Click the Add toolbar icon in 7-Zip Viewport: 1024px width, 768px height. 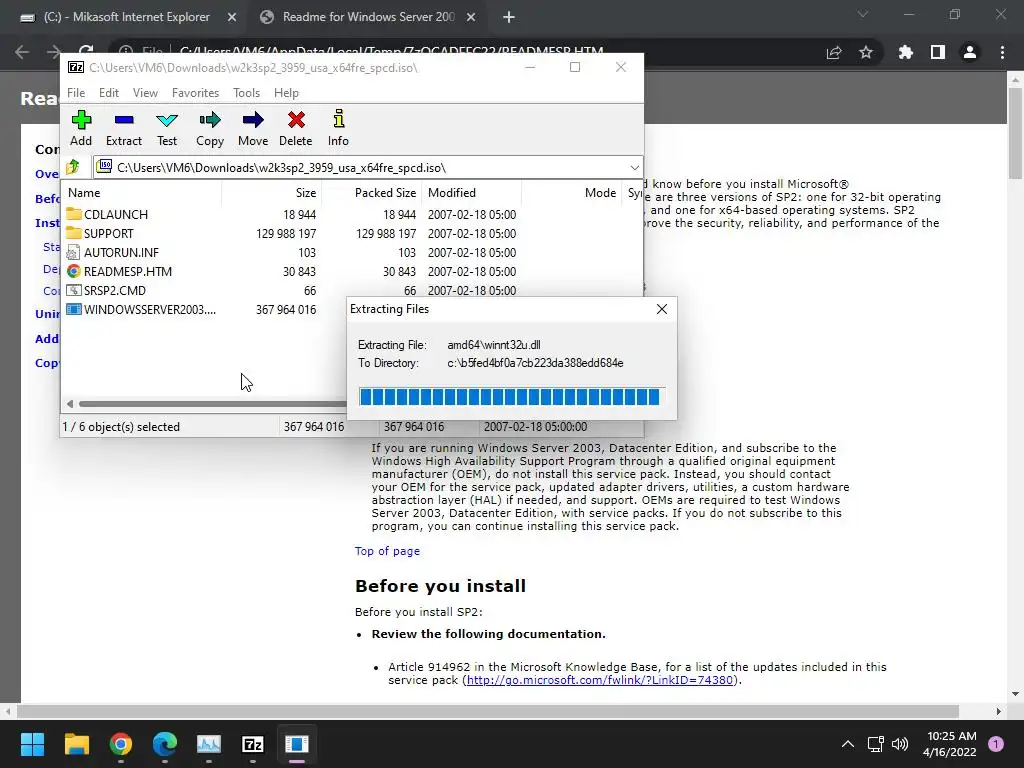point(81,128)
